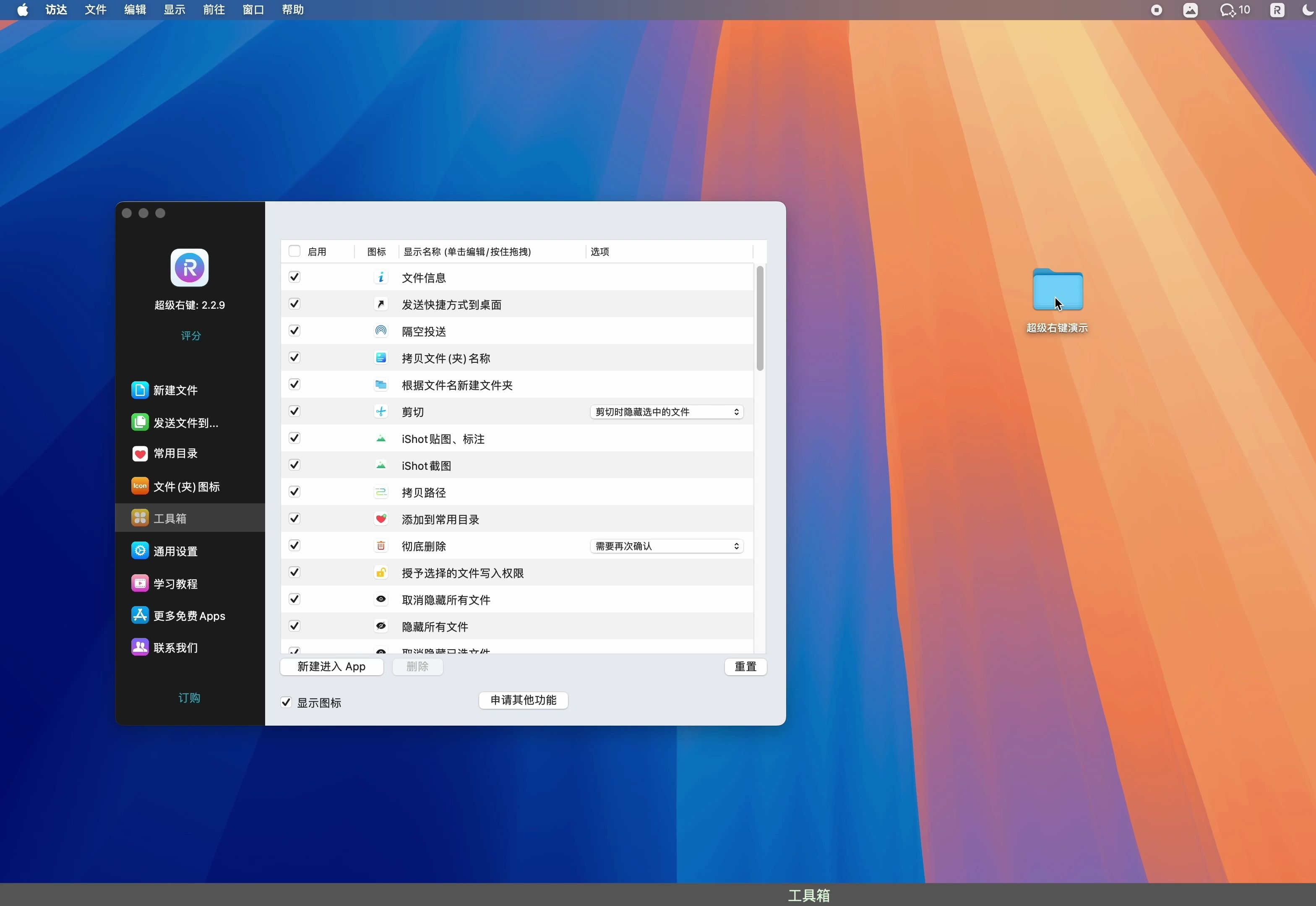Click the 超级右键 app logo in sidebar

(190, 267)
